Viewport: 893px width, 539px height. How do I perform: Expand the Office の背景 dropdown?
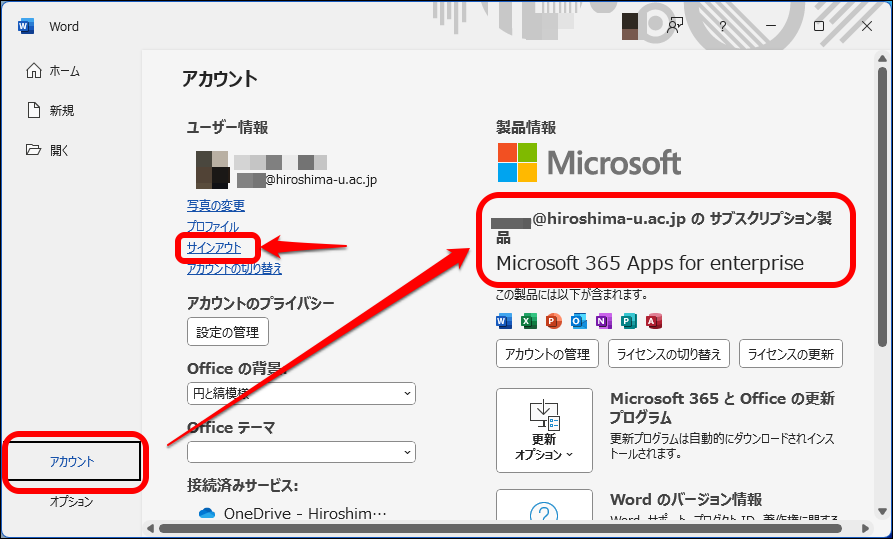(x=301, y=393)
